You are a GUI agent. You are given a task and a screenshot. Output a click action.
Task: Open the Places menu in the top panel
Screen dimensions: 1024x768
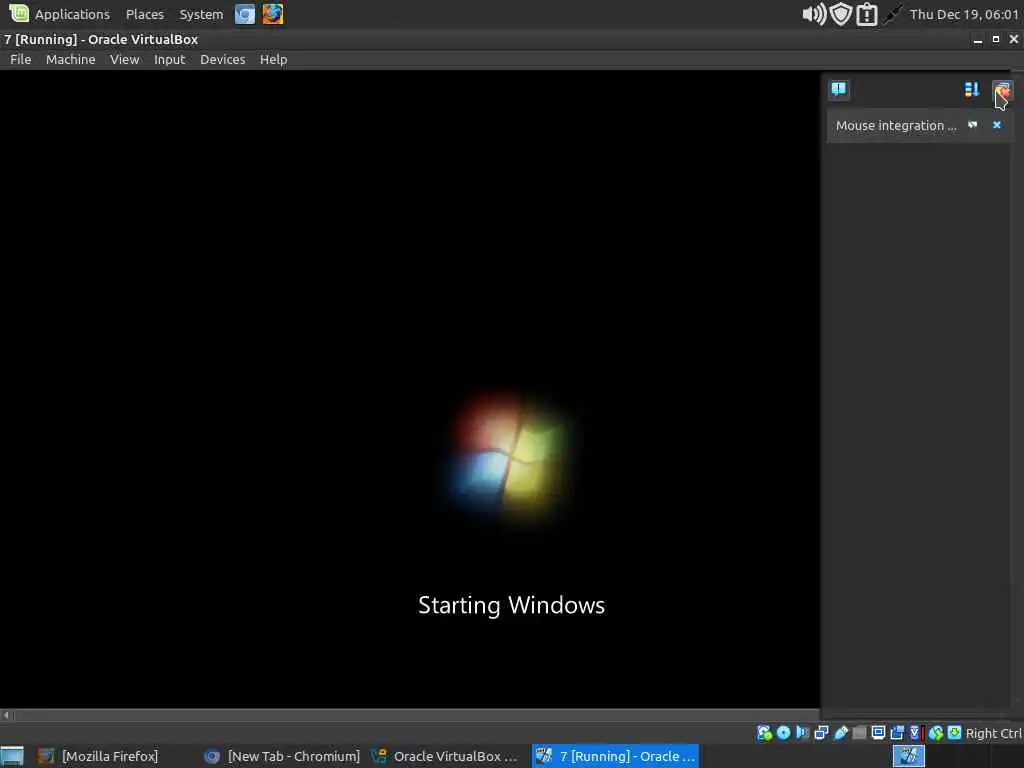[144, 14]
